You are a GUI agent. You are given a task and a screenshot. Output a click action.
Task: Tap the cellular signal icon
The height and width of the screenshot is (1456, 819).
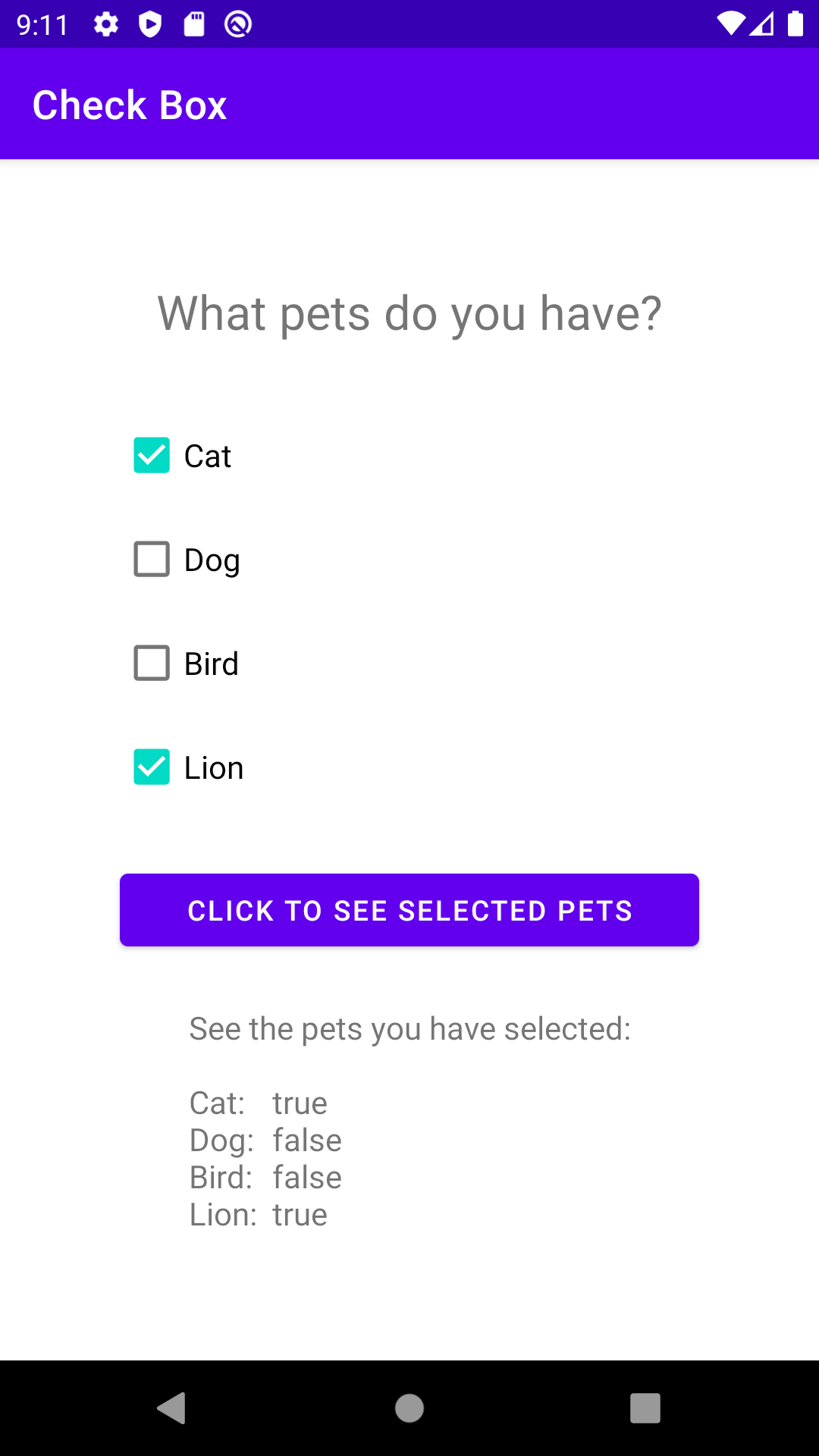coord(762,24)
